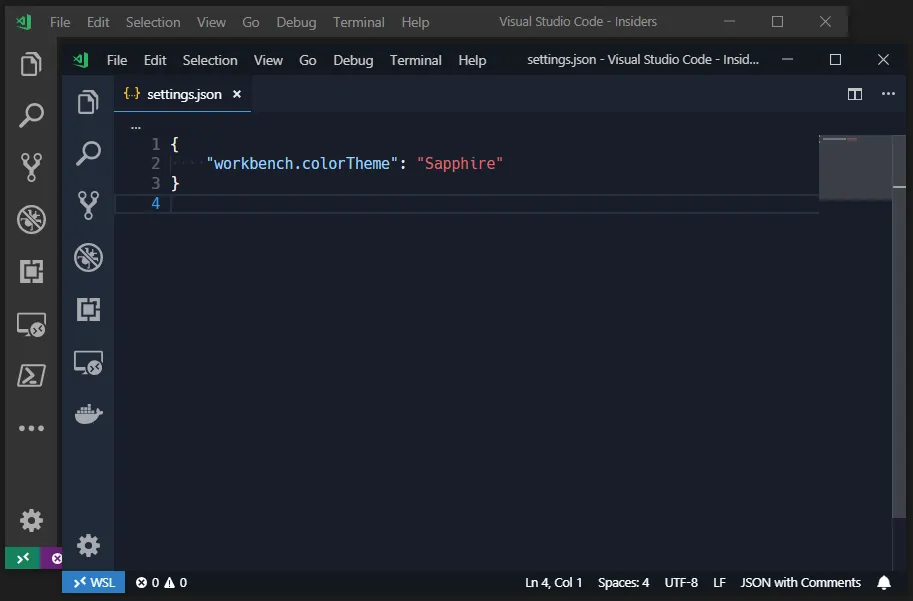Open Problems via errors and warnings count

[x=161, y=582]
